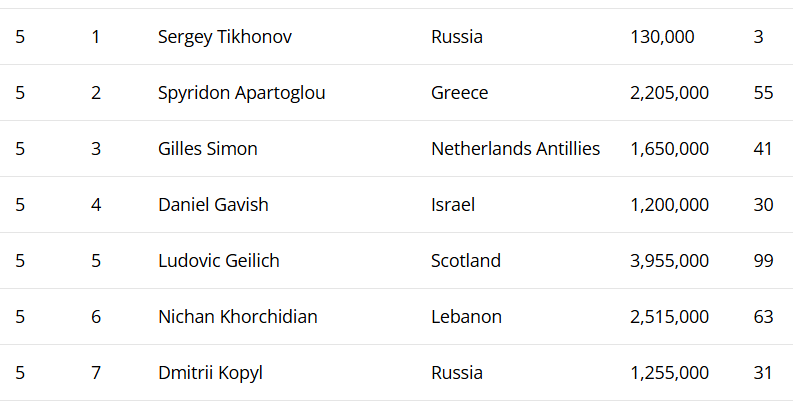Select the Scotland country cell

coord(465,261)
